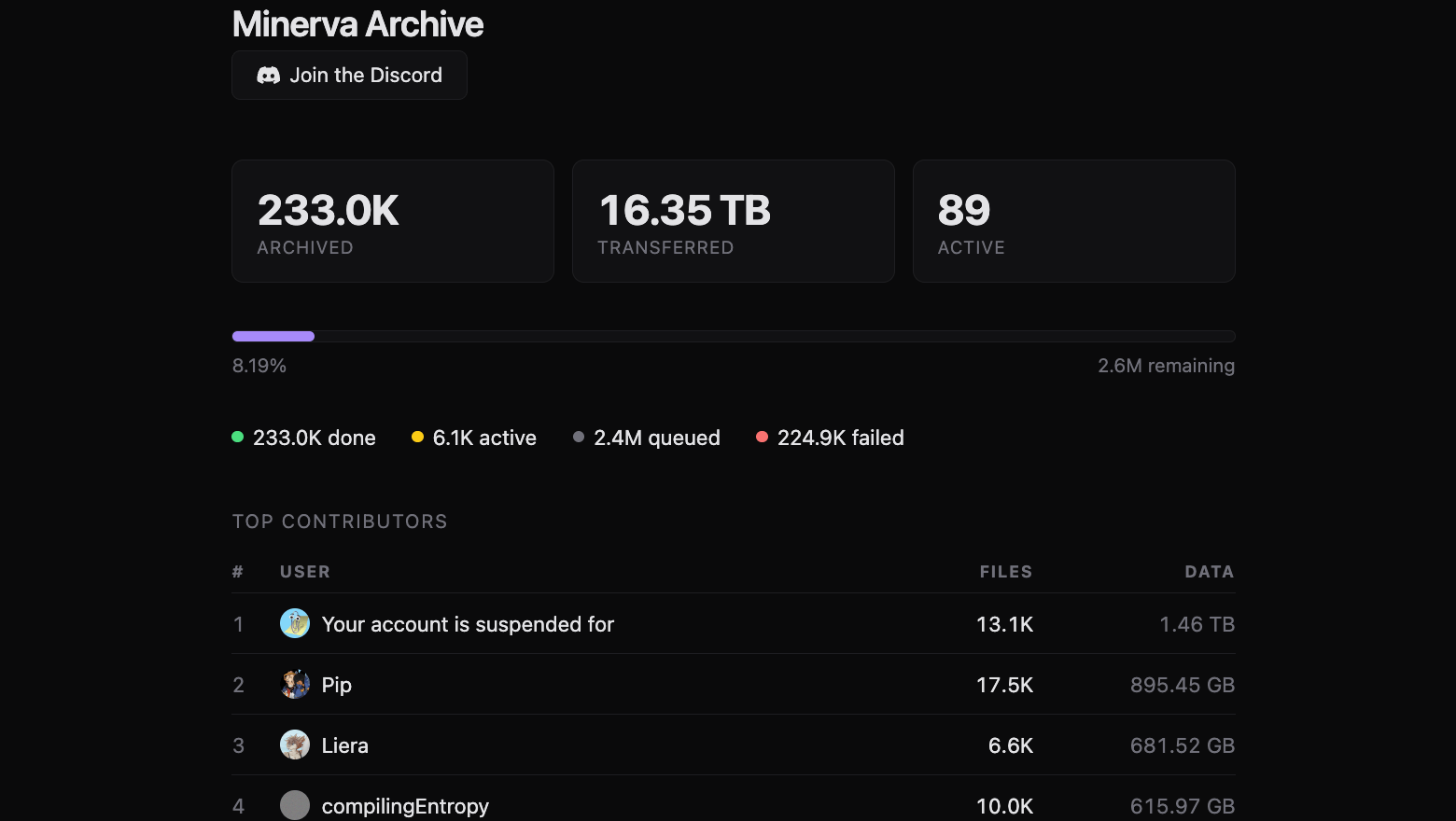Click the 89 Active stat card
Viewport: 1456px width, 821px height.
coord(1073,221)
